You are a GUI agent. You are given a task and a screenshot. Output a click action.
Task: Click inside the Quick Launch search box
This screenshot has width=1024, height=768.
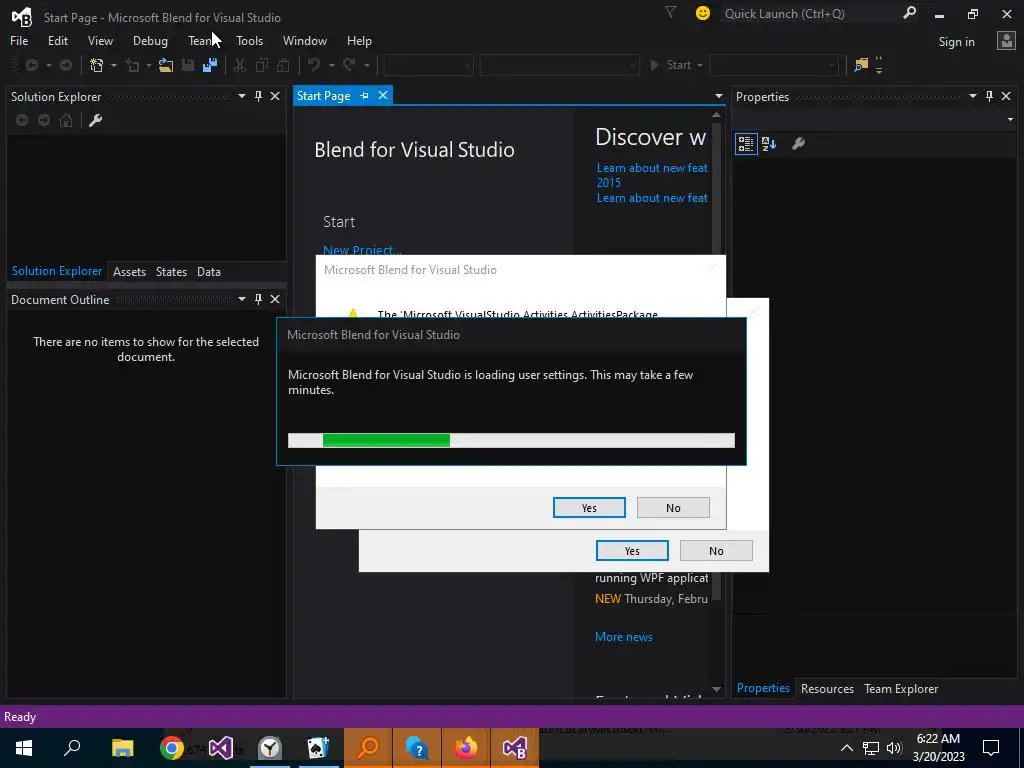click(x=810, y=13)
